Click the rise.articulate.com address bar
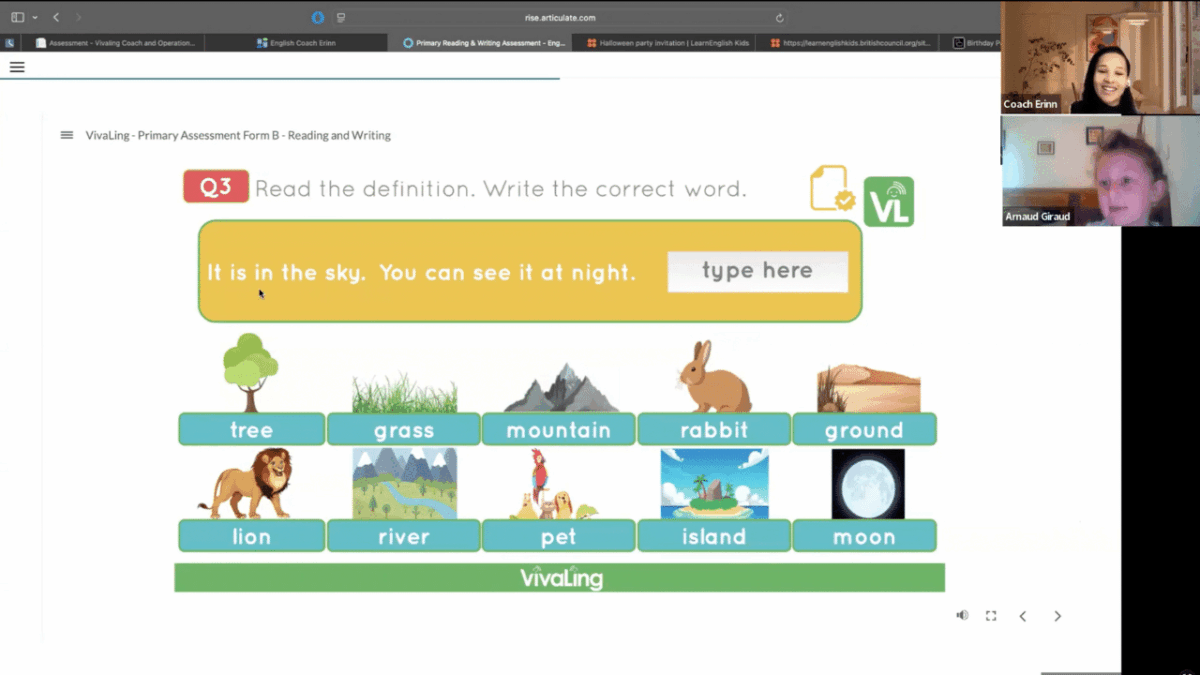Image resolution: width=1200 pixels, height=675 pixels. 560,17
